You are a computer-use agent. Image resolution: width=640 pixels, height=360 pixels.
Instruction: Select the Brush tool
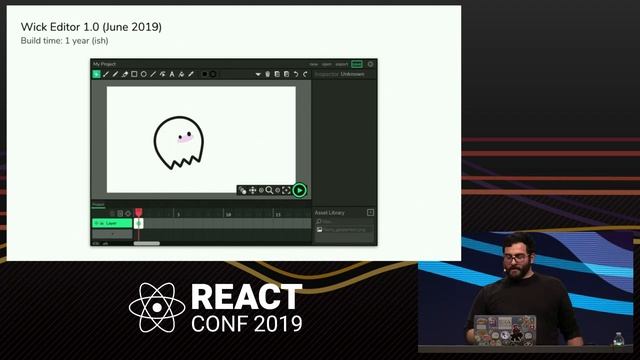point(106,74)
